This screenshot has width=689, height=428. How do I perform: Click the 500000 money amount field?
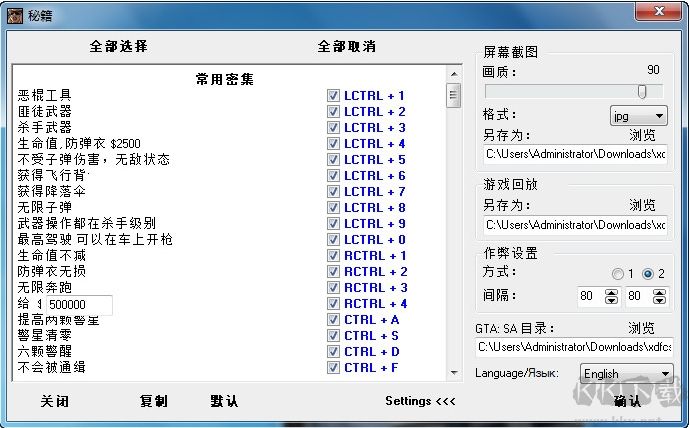pyautogui.click(x=79, y=305)
